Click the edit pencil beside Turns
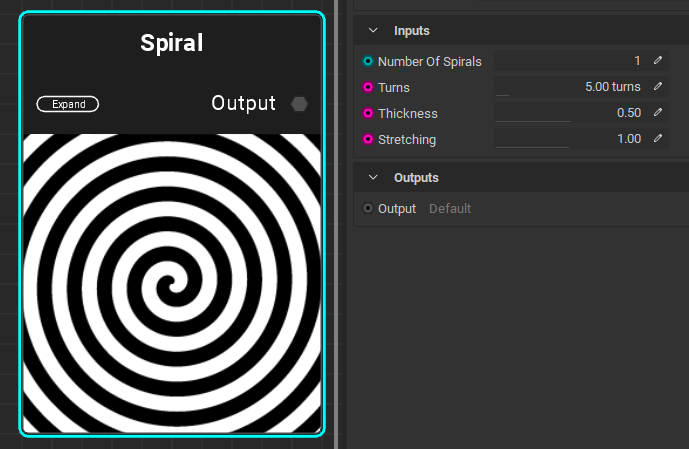This screenshot has width=689, height=449. click(658, 87)
